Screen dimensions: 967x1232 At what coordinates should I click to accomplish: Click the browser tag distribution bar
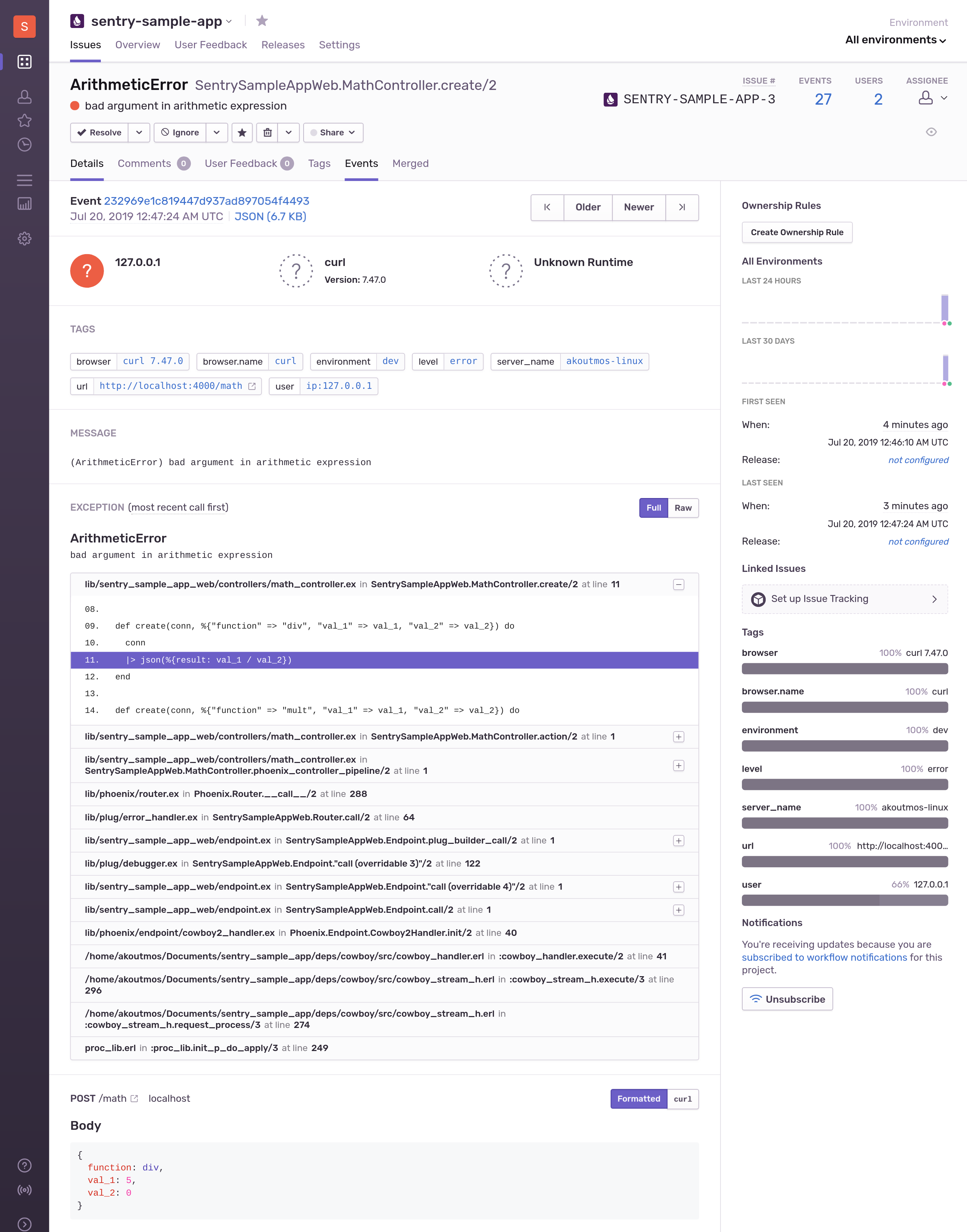pos(845,669)
